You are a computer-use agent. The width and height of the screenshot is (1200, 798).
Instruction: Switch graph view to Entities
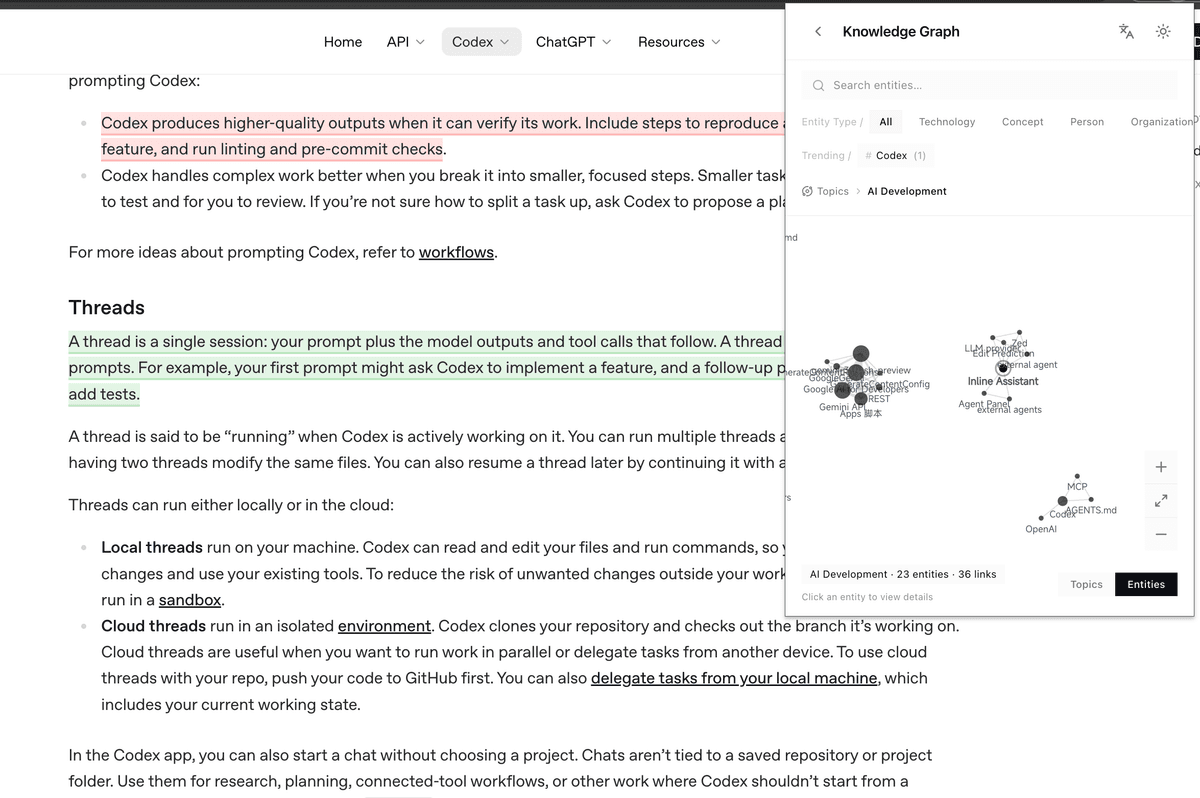pyautogui.click(x=1146, y=585)
